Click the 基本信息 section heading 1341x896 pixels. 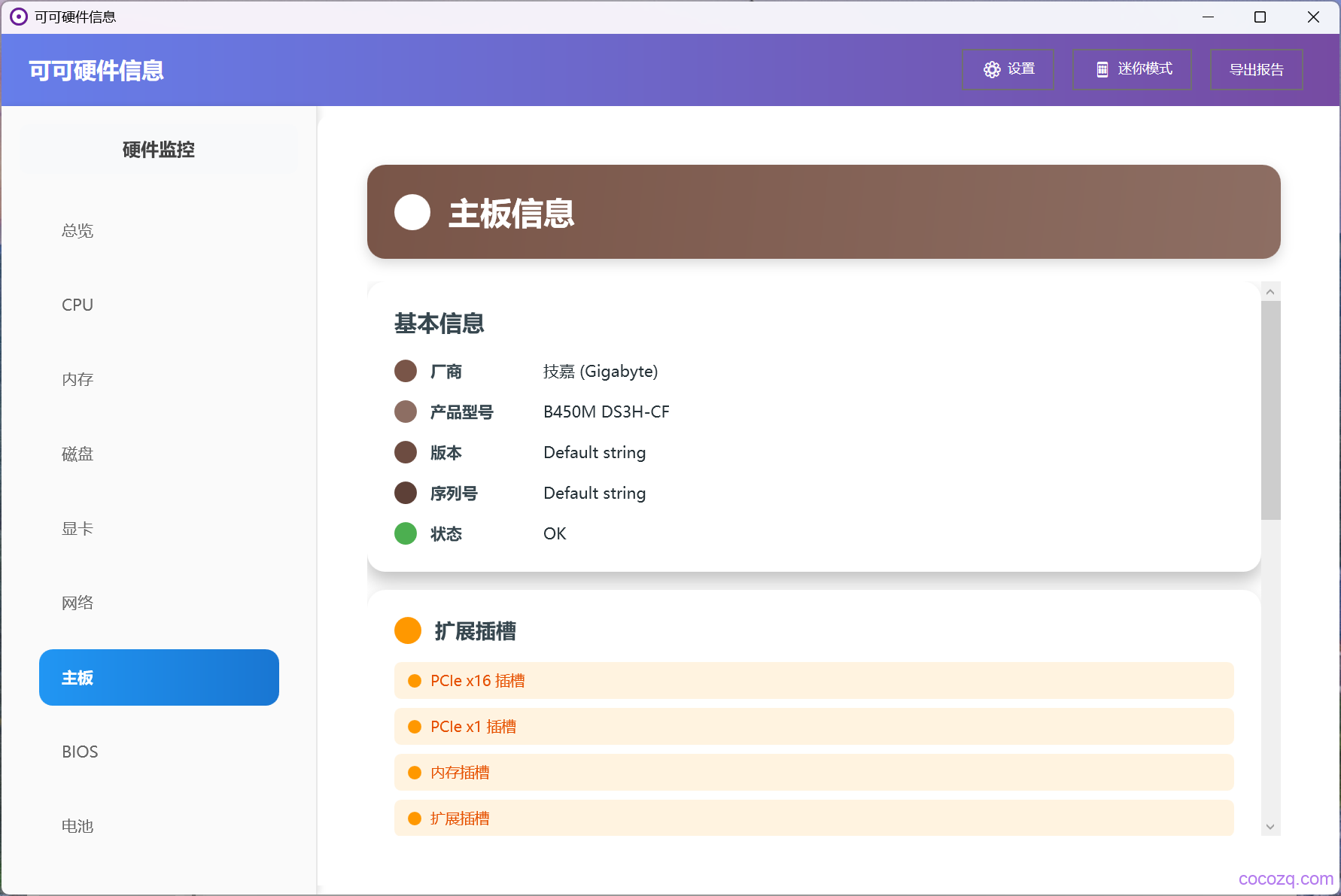coord(439,323)
